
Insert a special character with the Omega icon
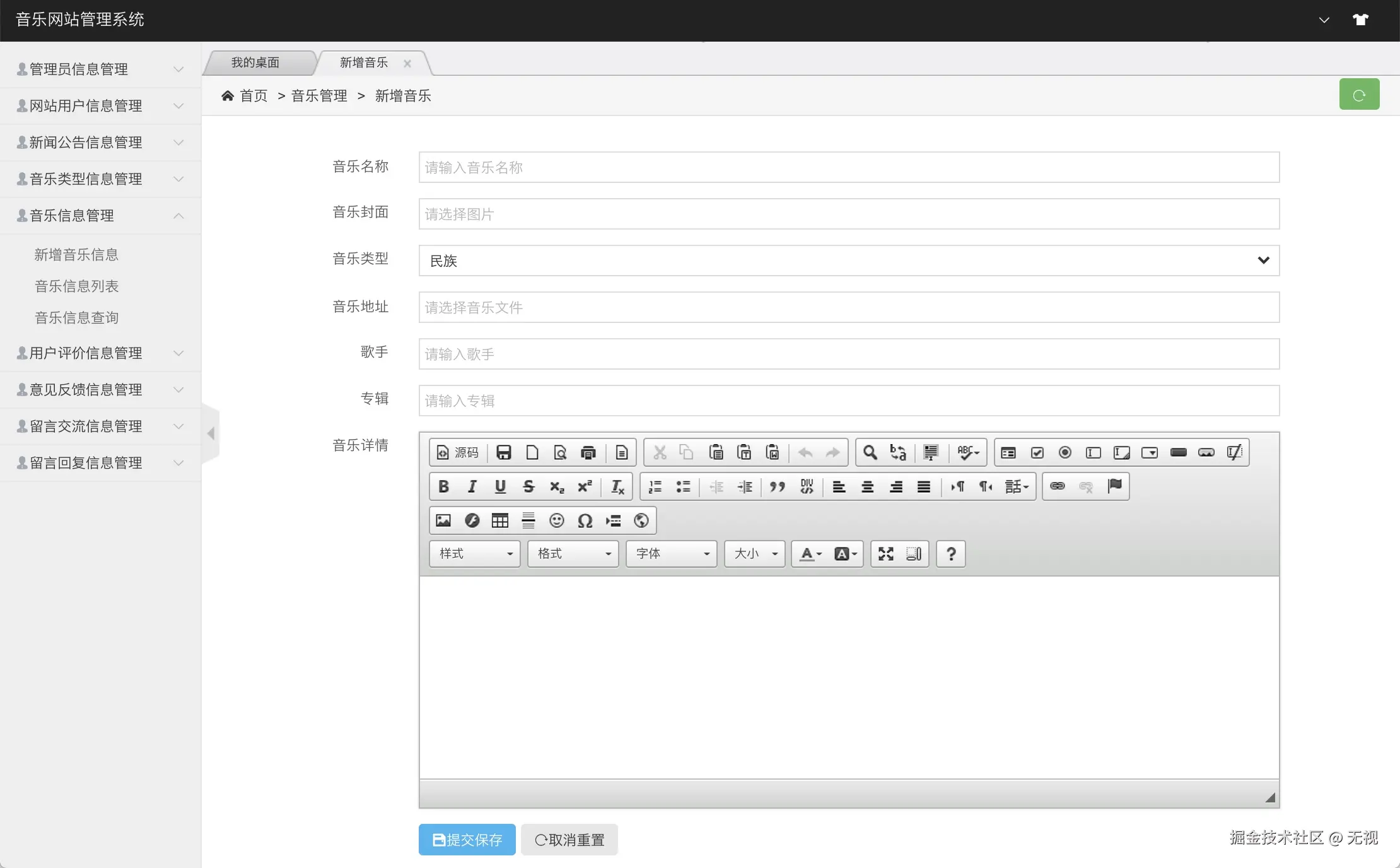point(585,520)
